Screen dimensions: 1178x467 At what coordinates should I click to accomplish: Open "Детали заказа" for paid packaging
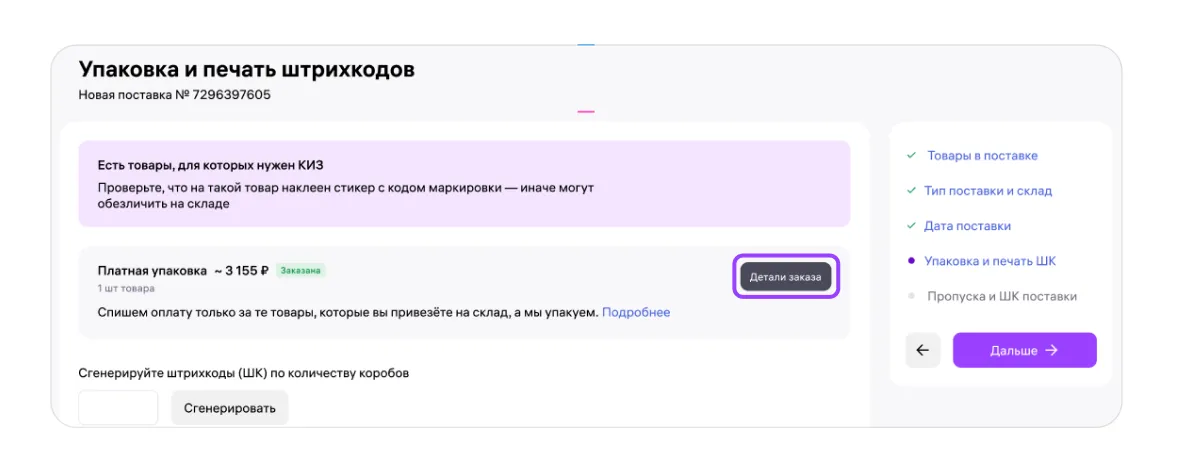click(x=785, y=277)
